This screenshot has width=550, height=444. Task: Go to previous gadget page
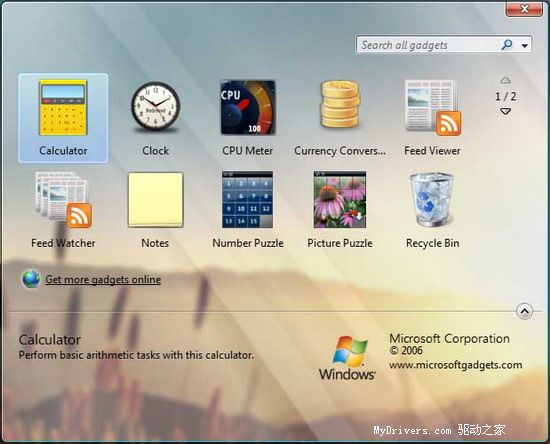505,80
